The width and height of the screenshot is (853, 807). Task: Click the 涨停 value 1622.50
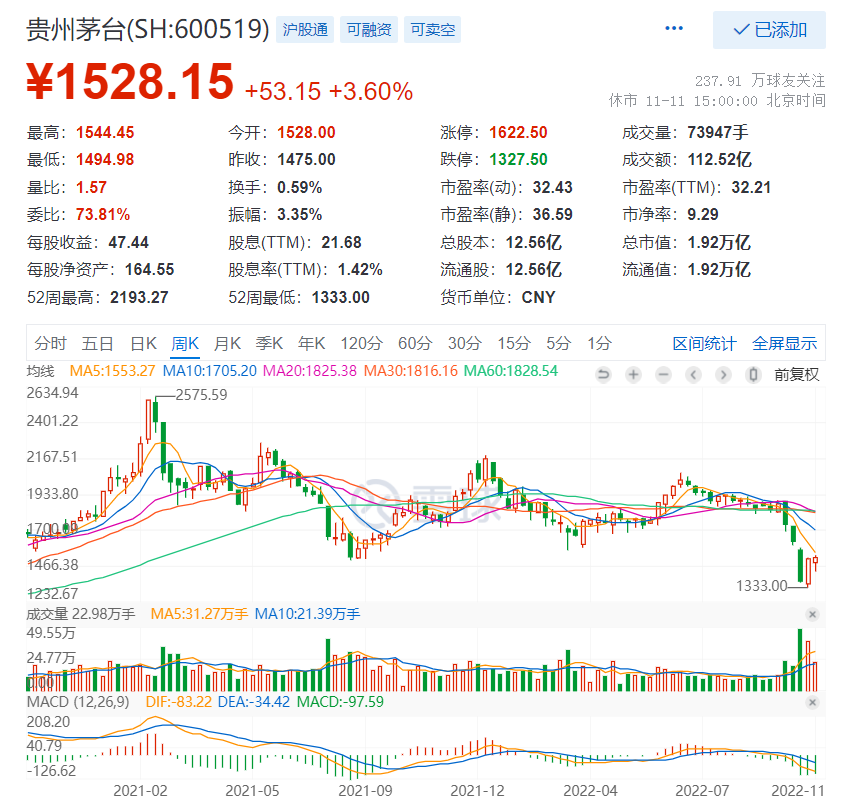pyautogui.click(x=518, y=132)
